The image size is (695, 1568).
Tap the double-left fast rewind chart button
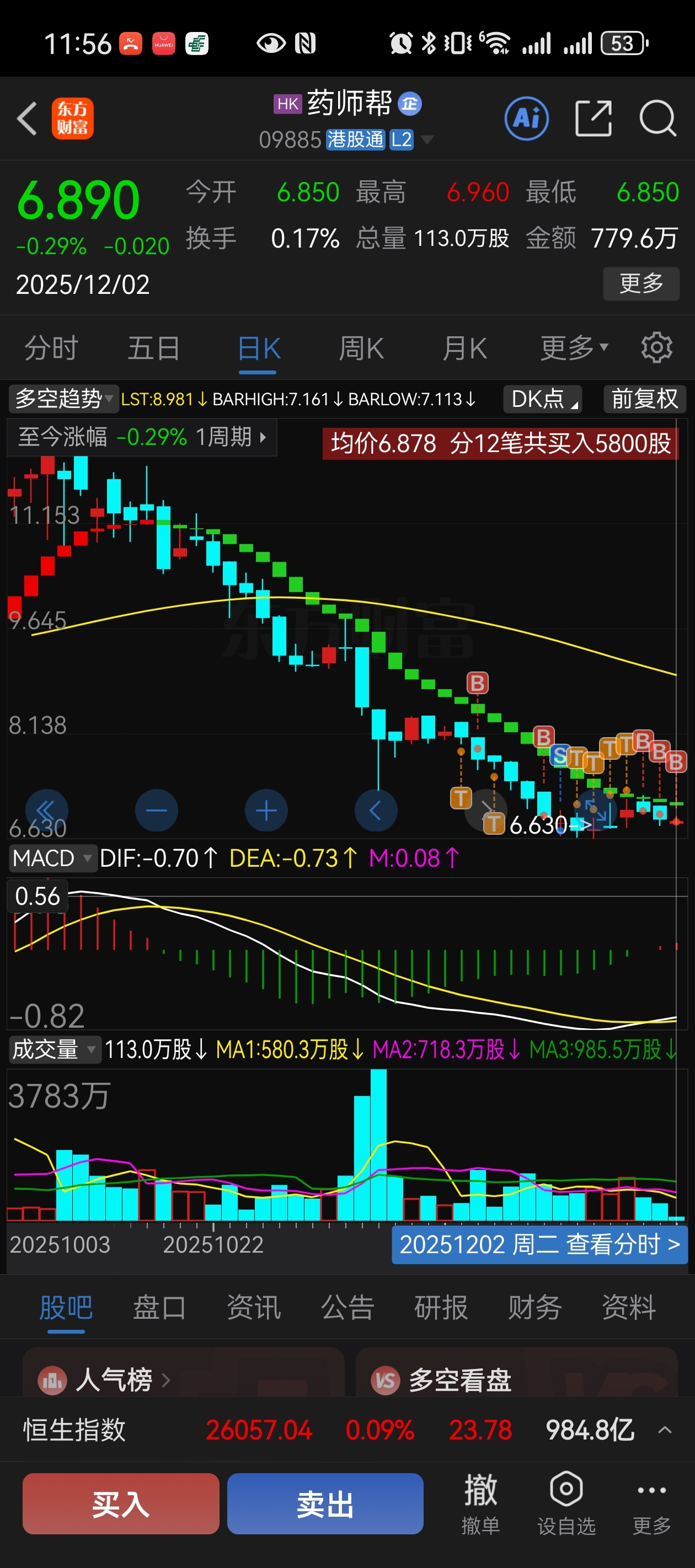pyautogui.click(x=47, y=810)
